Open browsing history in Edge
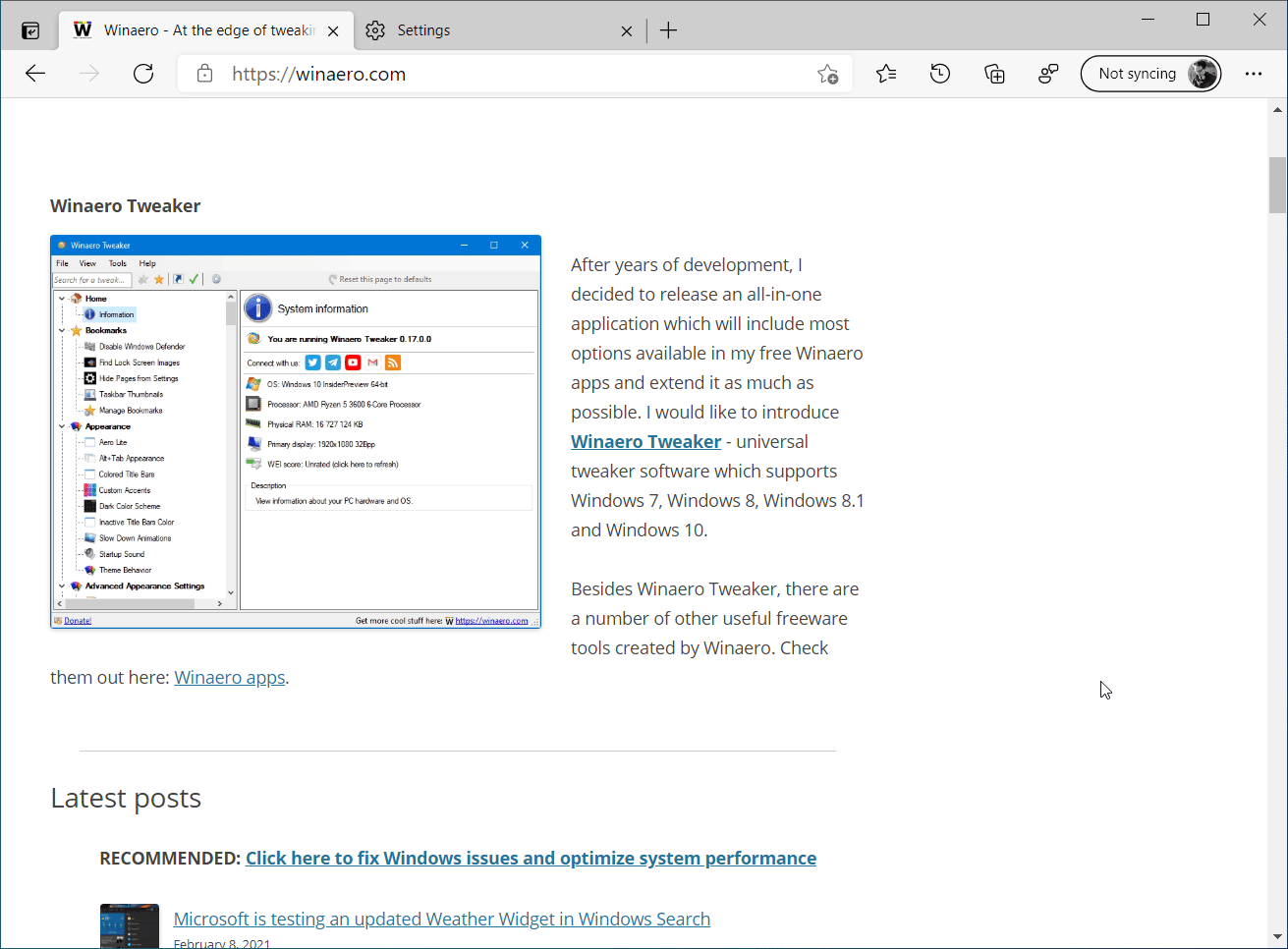1288x949 pixels. (x=940, y=74)
